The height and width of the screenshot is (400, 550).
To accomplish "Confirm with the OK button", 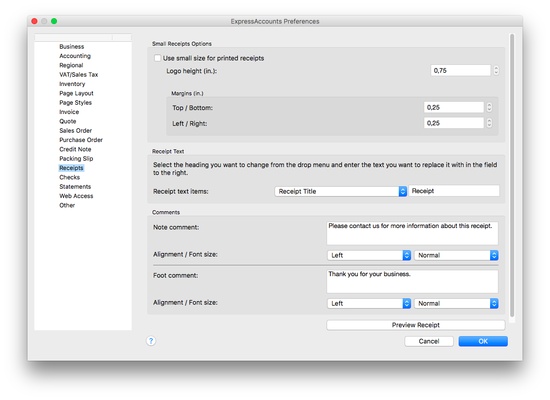I will click(x=483, y=341).
